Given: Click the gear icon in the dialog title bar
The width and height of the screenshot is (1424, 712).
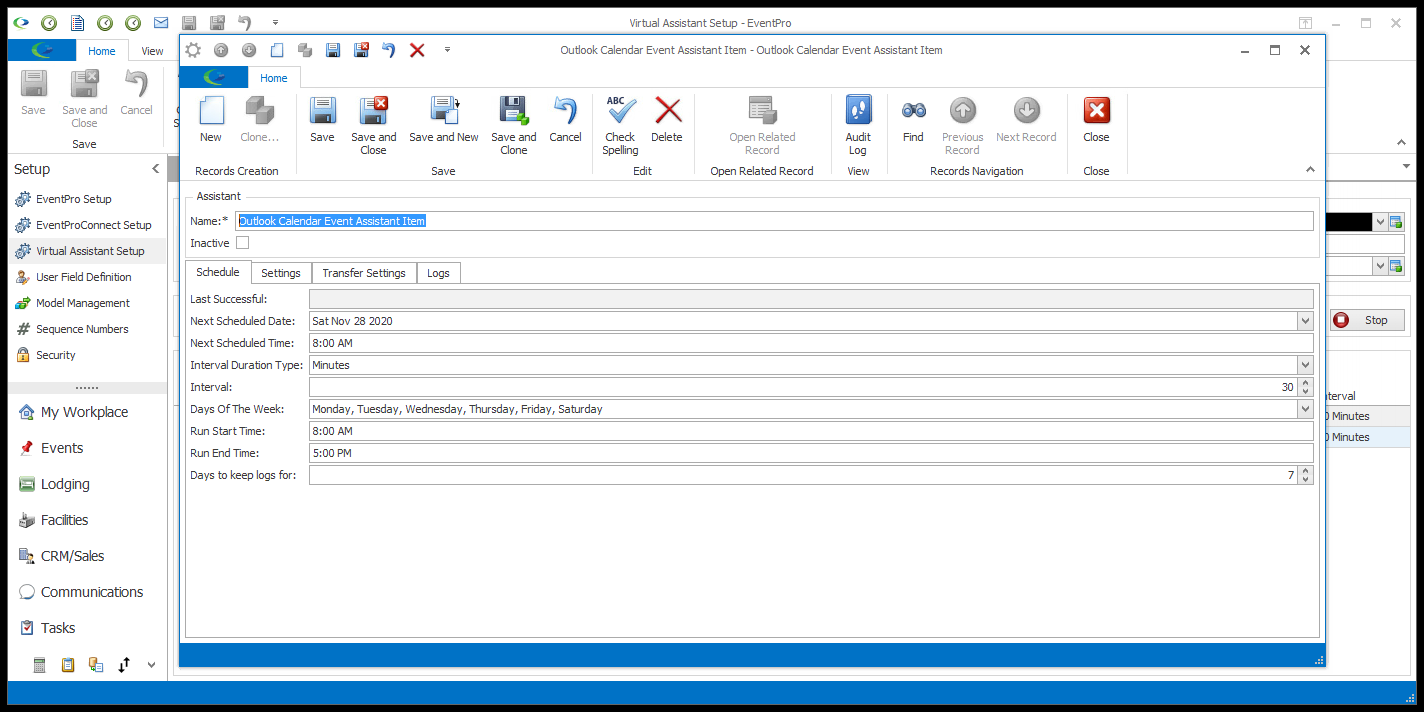Looking at the screenshot, I should [193, 50].
